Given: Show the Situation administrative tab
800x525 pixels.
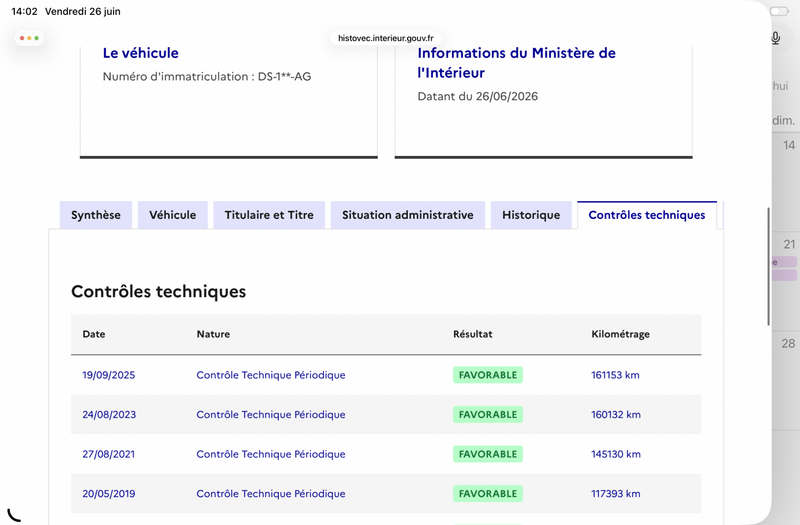Looking at the screenshot, I should coord(408,215).
